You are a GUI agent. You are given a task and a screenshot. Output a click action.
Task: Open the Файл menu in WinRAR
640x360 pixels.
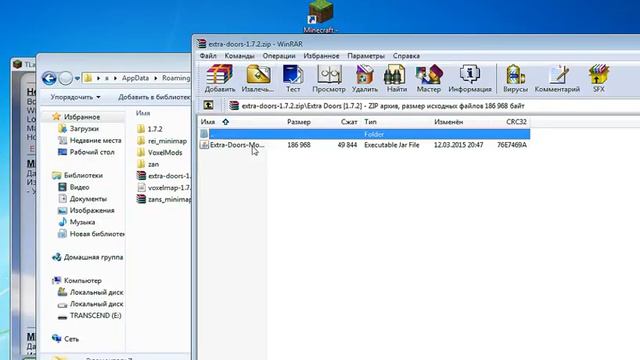(x=208, y=56)
